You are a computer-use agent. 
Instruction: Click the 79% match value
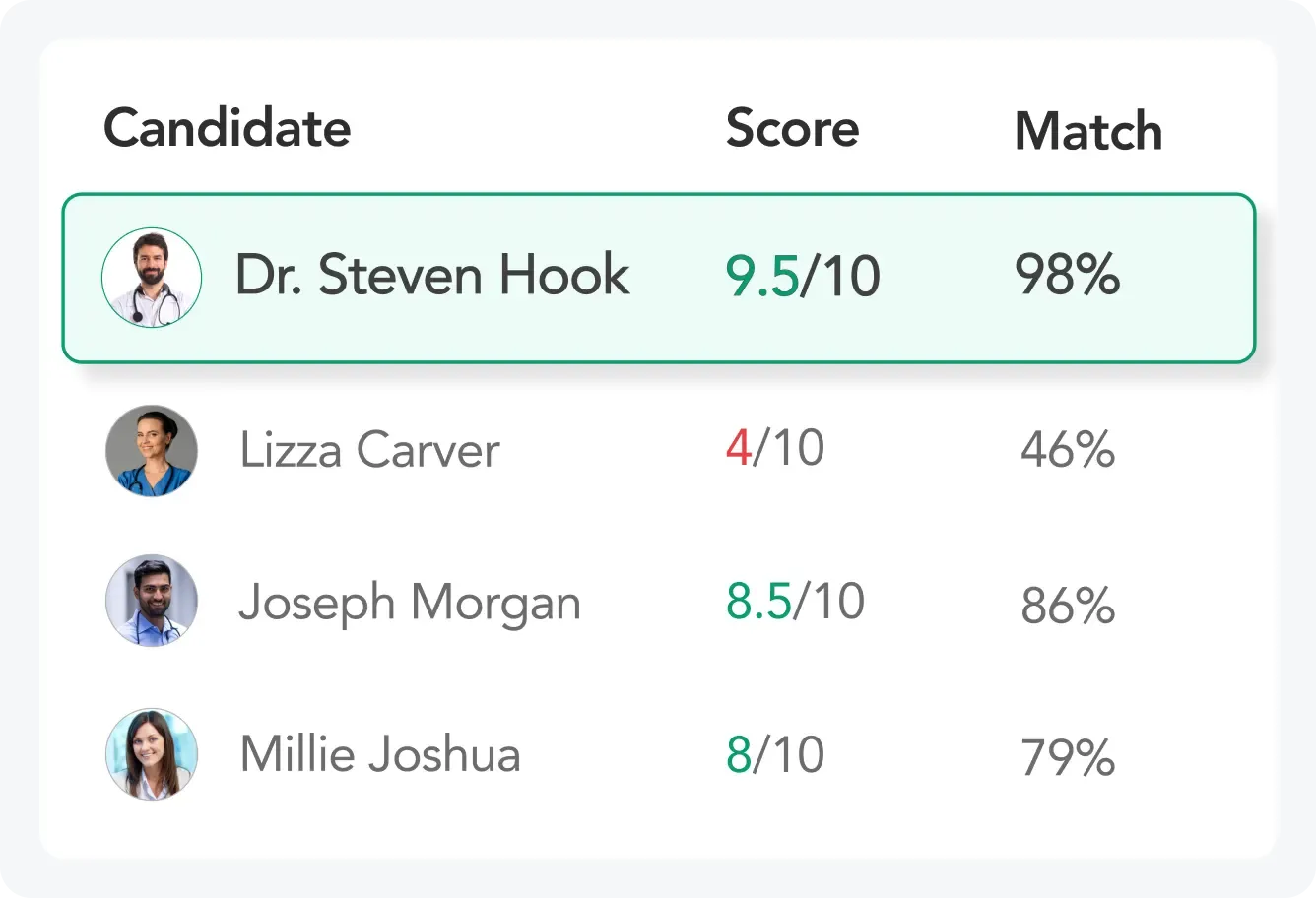pos(1068,757)
